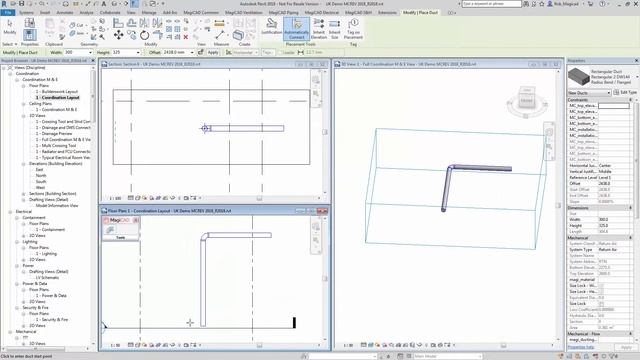Click the Join geometry tool
This screenshot has height=360, width=640.
click(77, 33)
